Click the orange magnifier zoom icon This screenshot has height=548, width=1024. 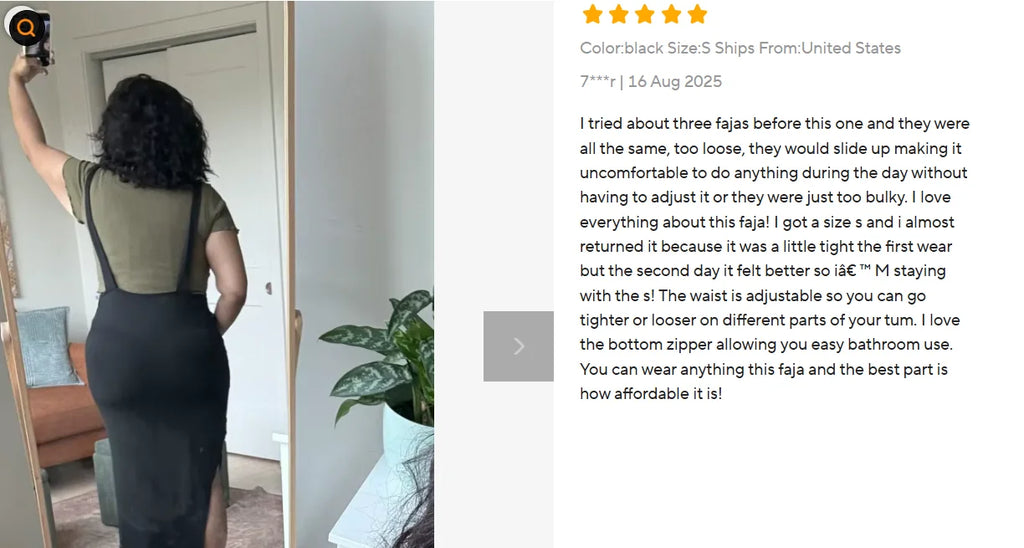click(26, 27)
